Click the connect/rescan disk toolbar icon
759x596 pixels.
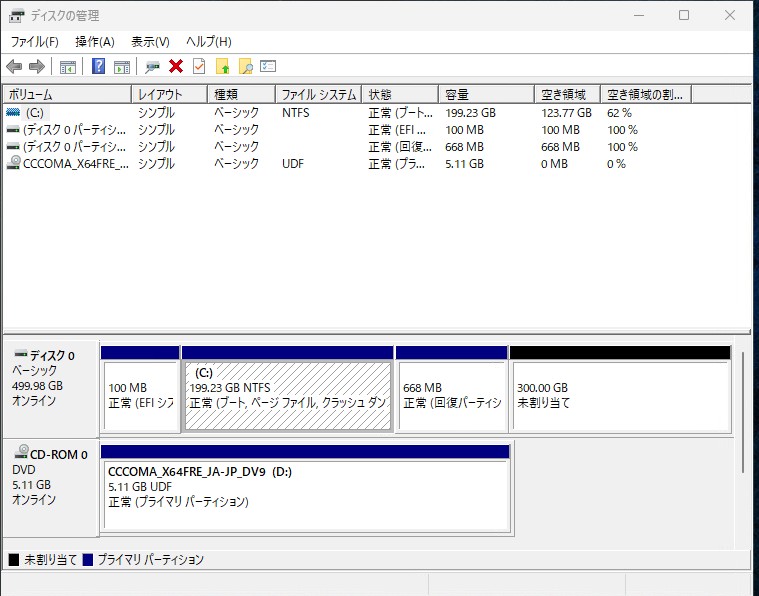click(x=152, y=66)
